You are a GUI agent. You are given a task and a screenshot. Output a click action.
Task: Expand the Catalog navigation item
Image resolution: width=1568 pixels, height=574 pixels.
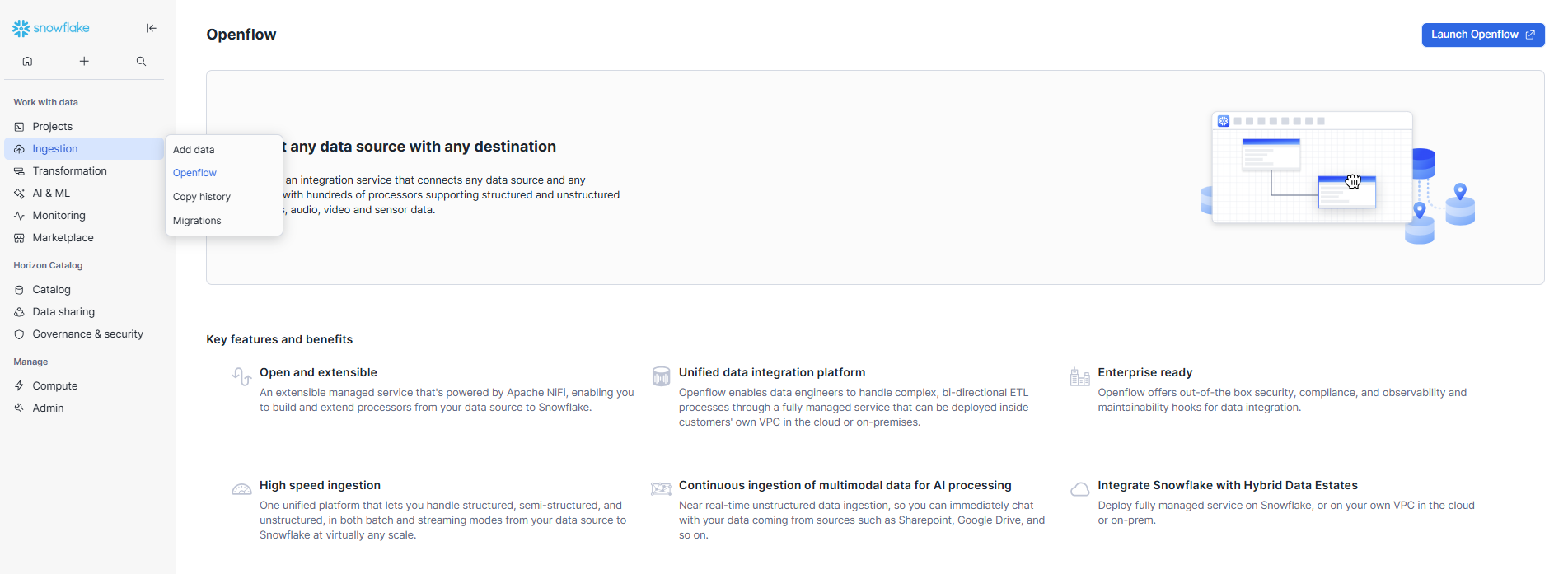click(51, 290)
